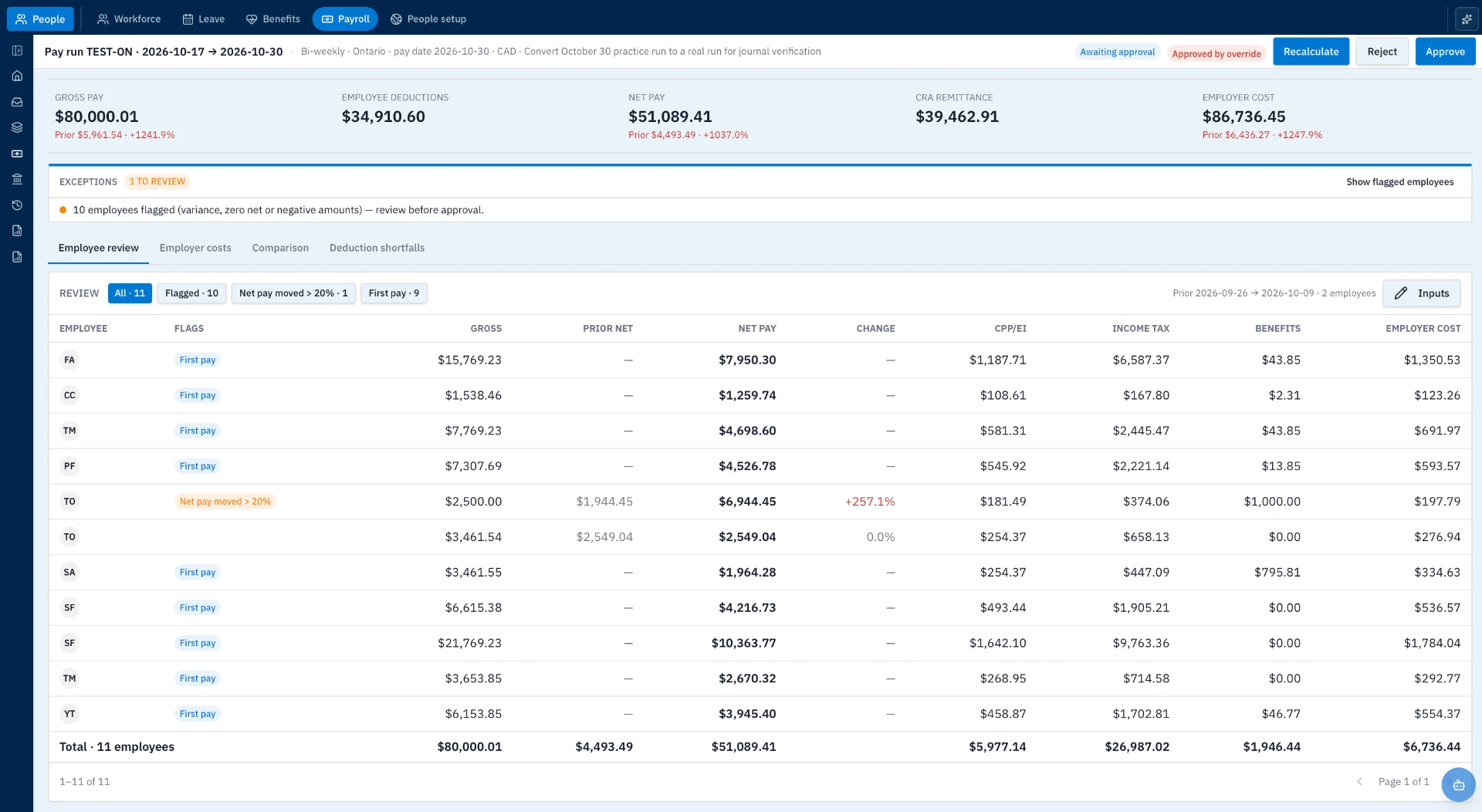Switch to Comparison tab
The image size is (1482, 812).
280,248
